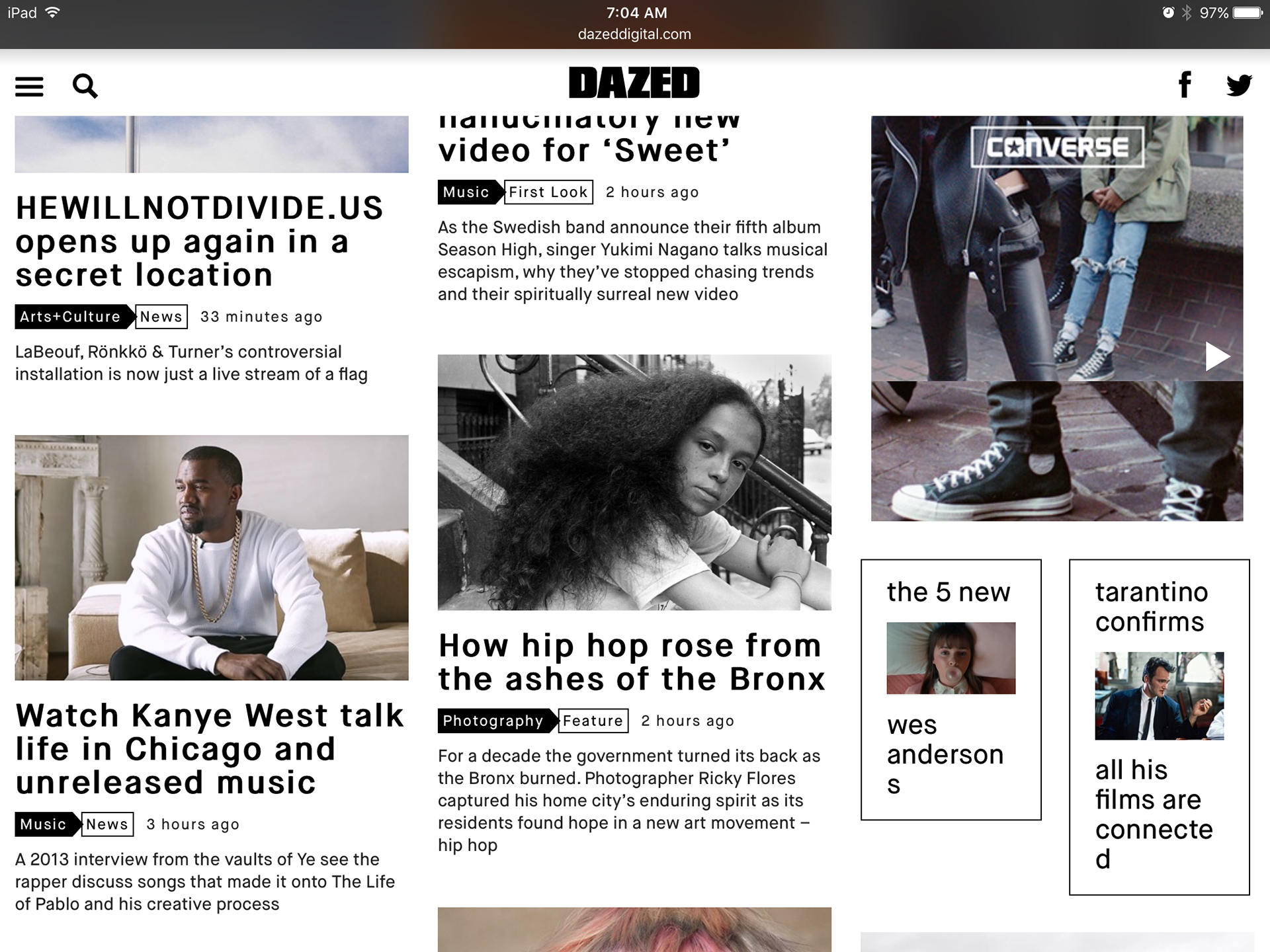Visit Dazed Facebook page icon
The width and height of the screenshot is (1270, 952).
pos(1185,85)
